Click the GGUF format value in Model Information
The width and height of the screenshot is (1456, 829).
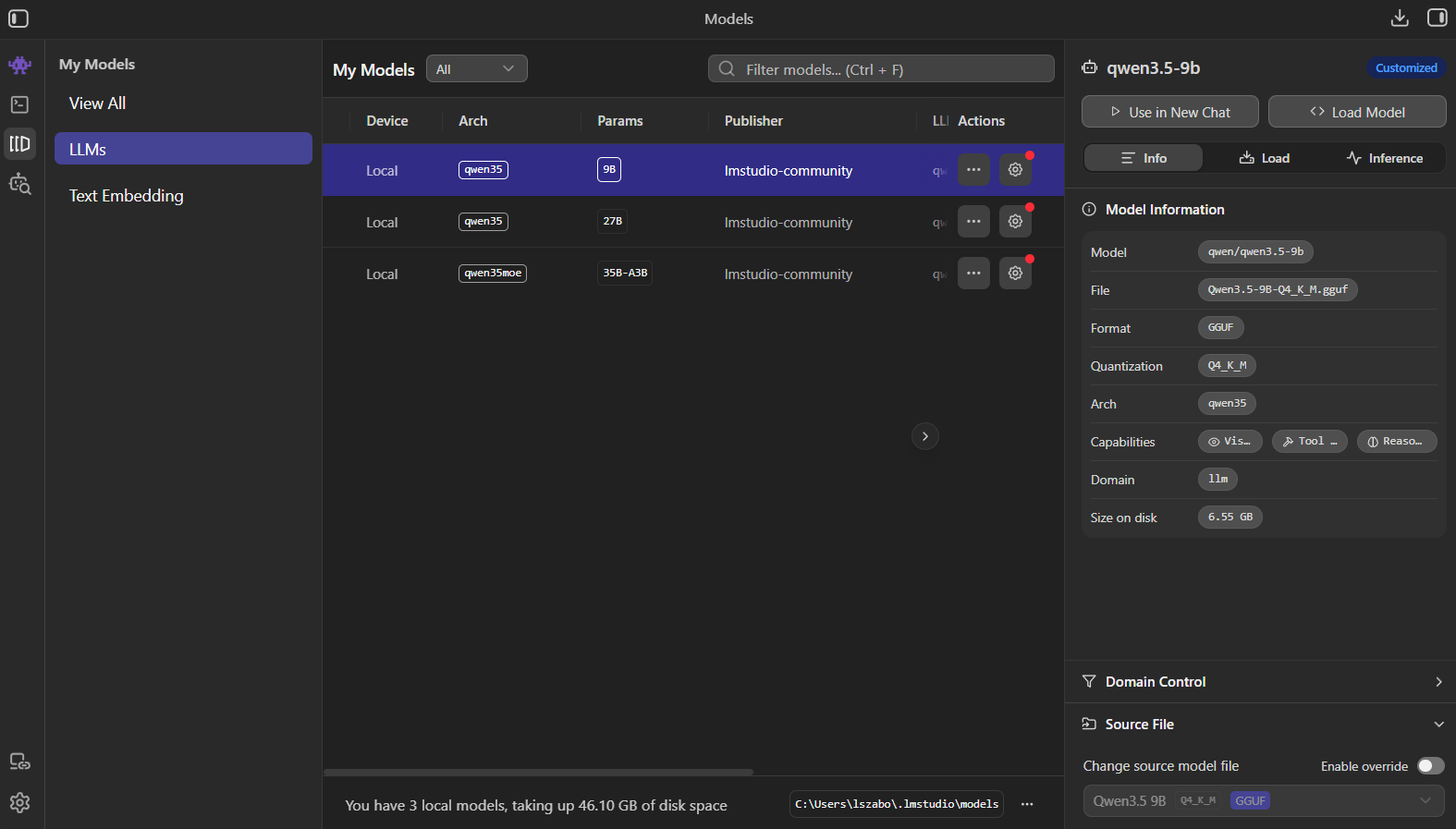pyautogui.click(x=1220, y=327)
